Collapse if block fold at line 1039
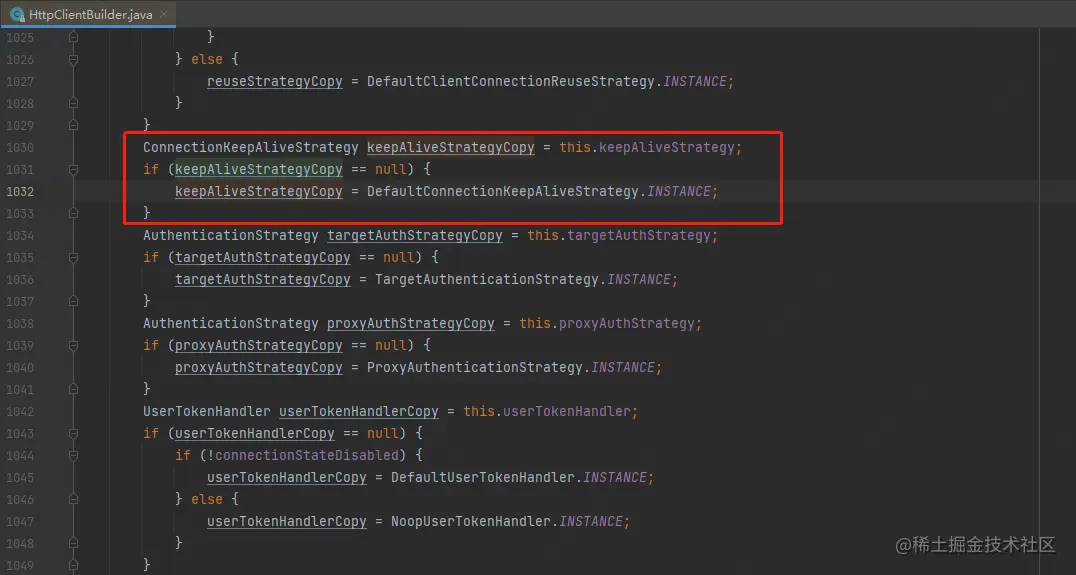The width and height of the screenshot is (1076, 575). 73,345
